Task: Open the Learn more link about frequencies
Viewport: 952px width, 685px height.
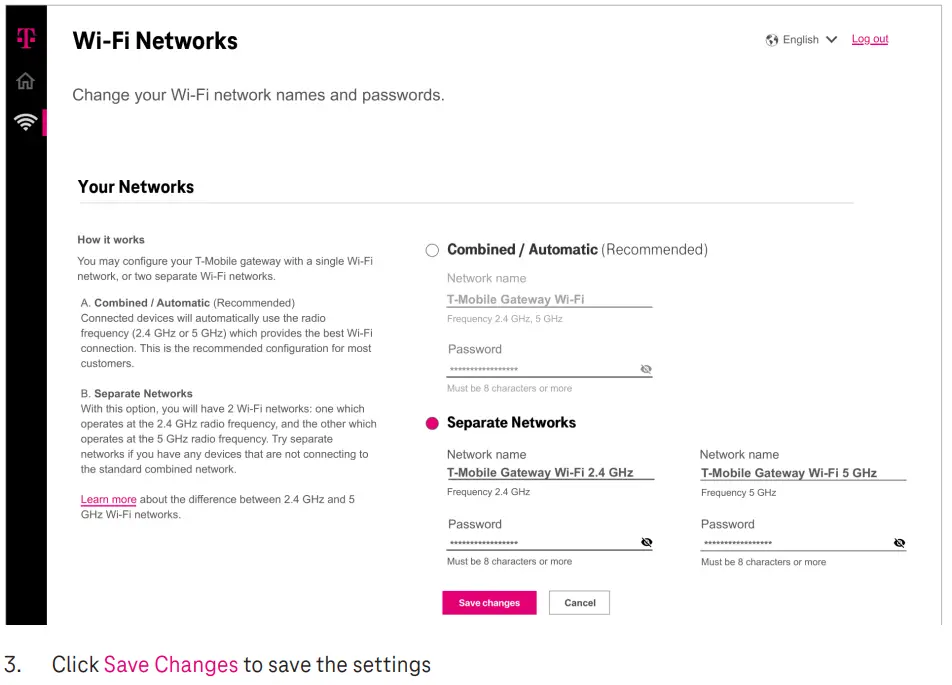Action: (108, 500)
